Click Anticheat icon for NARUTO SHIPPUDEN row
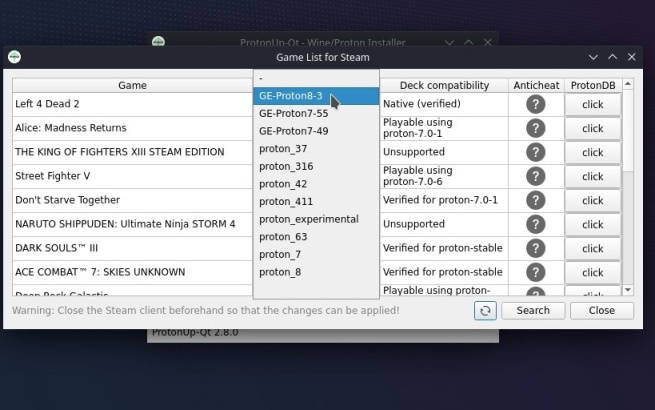Screen dimensions: 655x410 (536, 224)
